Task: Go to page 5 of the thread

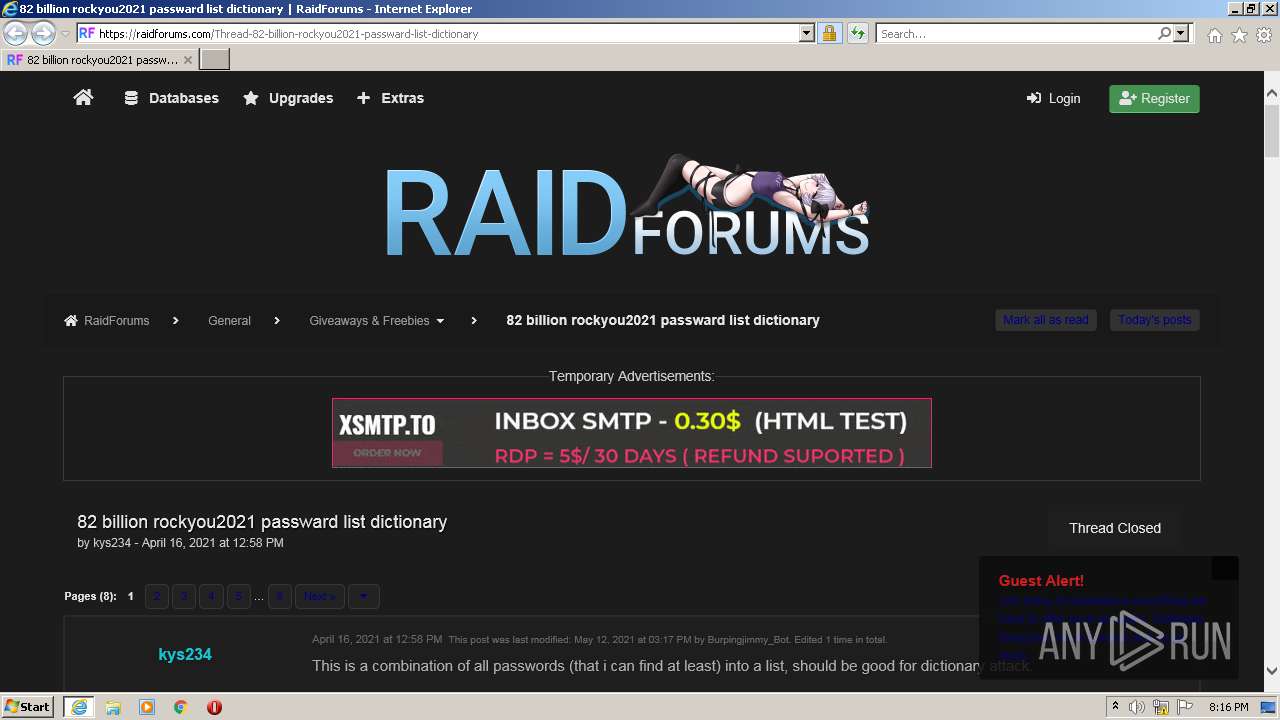Action: [x=238, y=597]
